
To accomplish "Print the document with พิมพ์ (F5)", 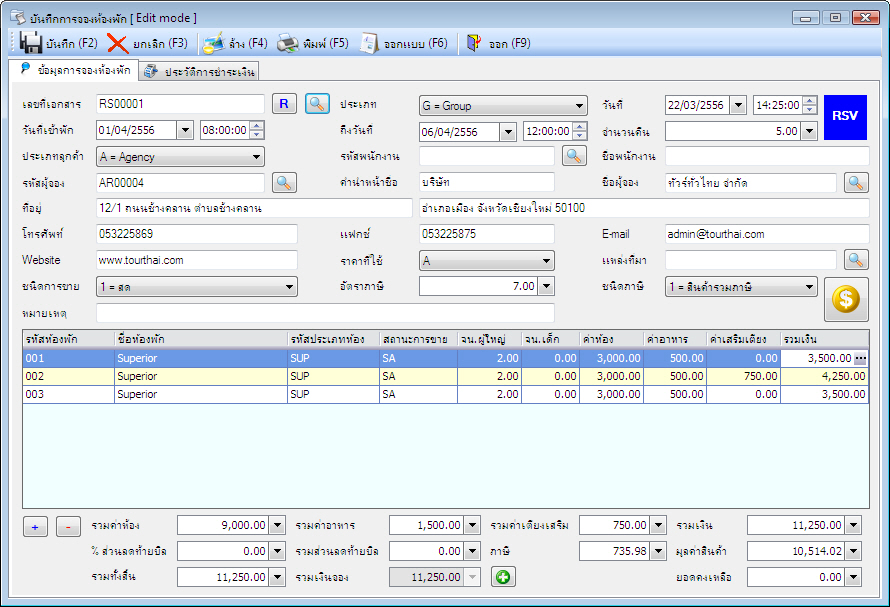I will [313, 44].
